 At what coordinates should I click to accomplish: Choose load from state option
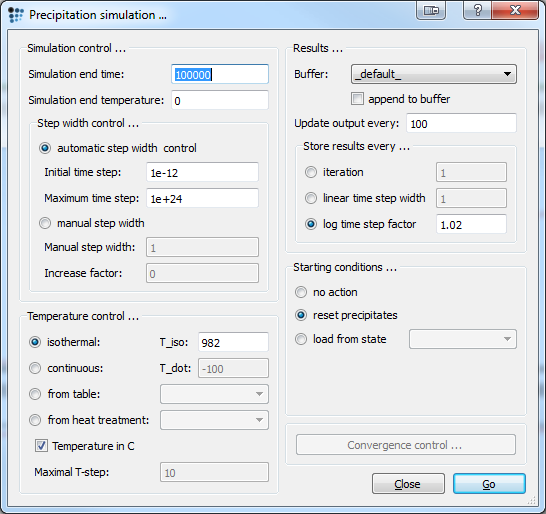click(301, 339)
